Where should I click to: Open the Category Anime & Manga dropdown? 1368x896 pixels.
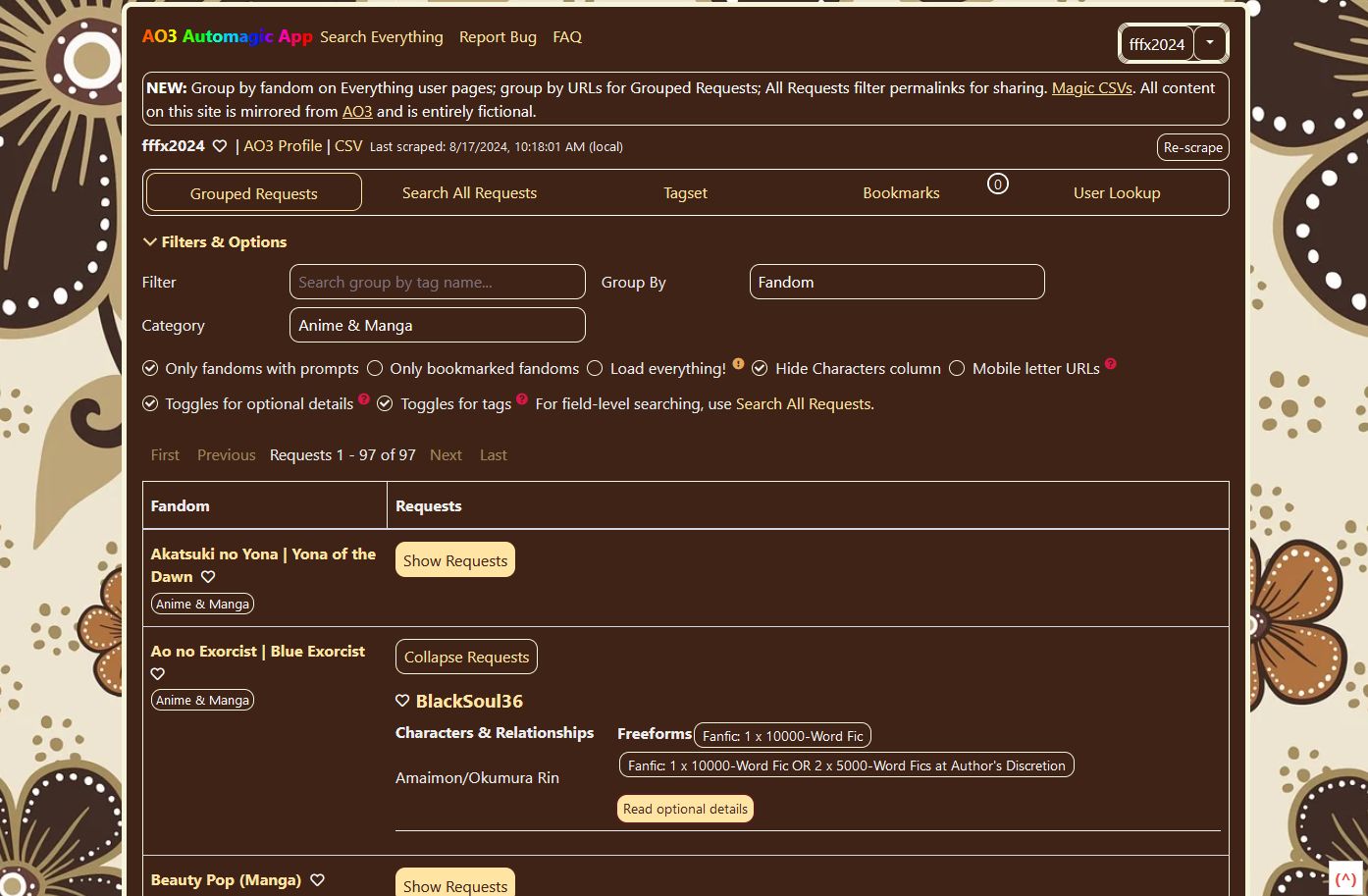(x=438, y=325)
